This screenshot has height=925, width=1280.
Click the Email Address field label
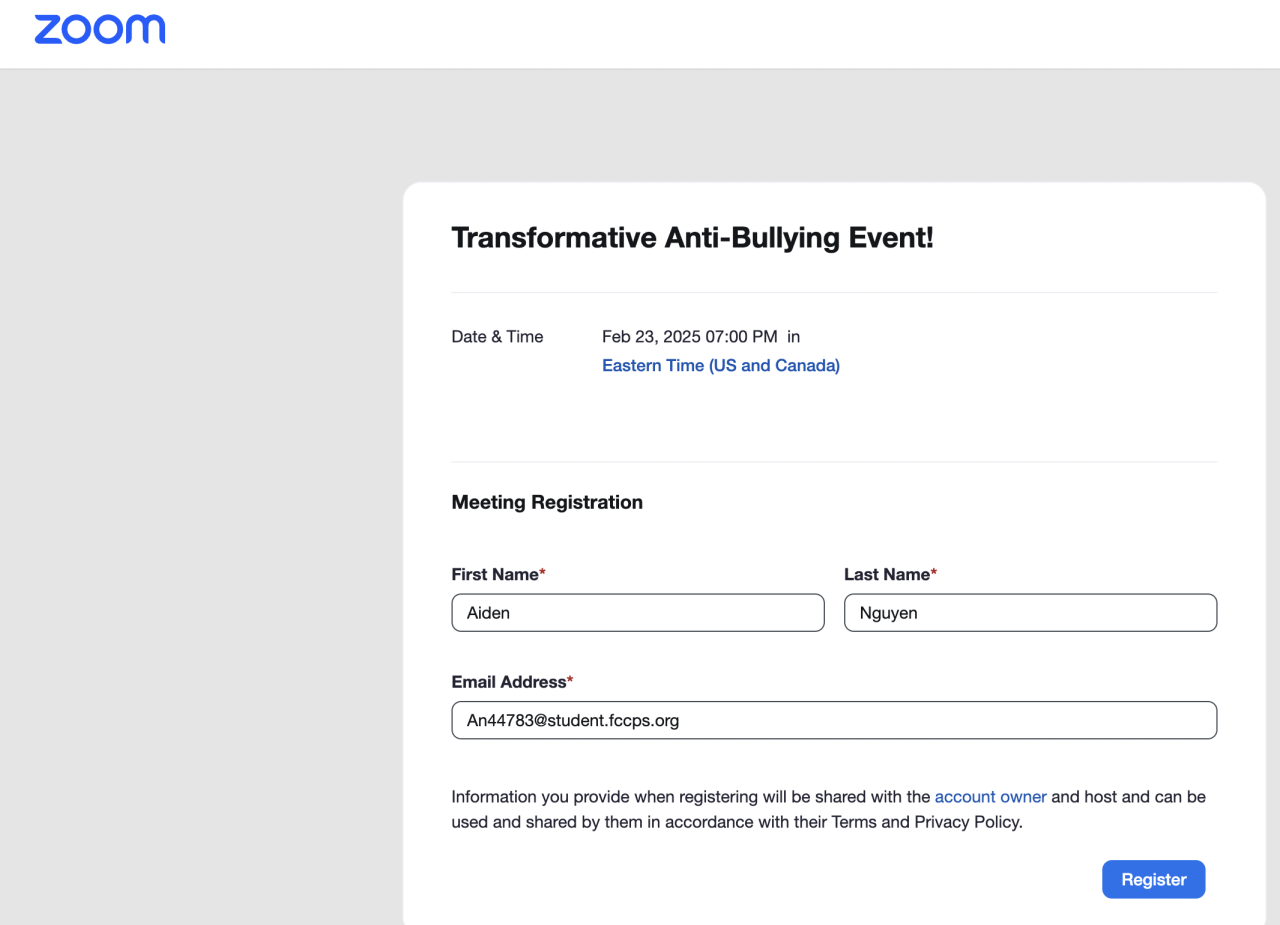click(508, 682)
